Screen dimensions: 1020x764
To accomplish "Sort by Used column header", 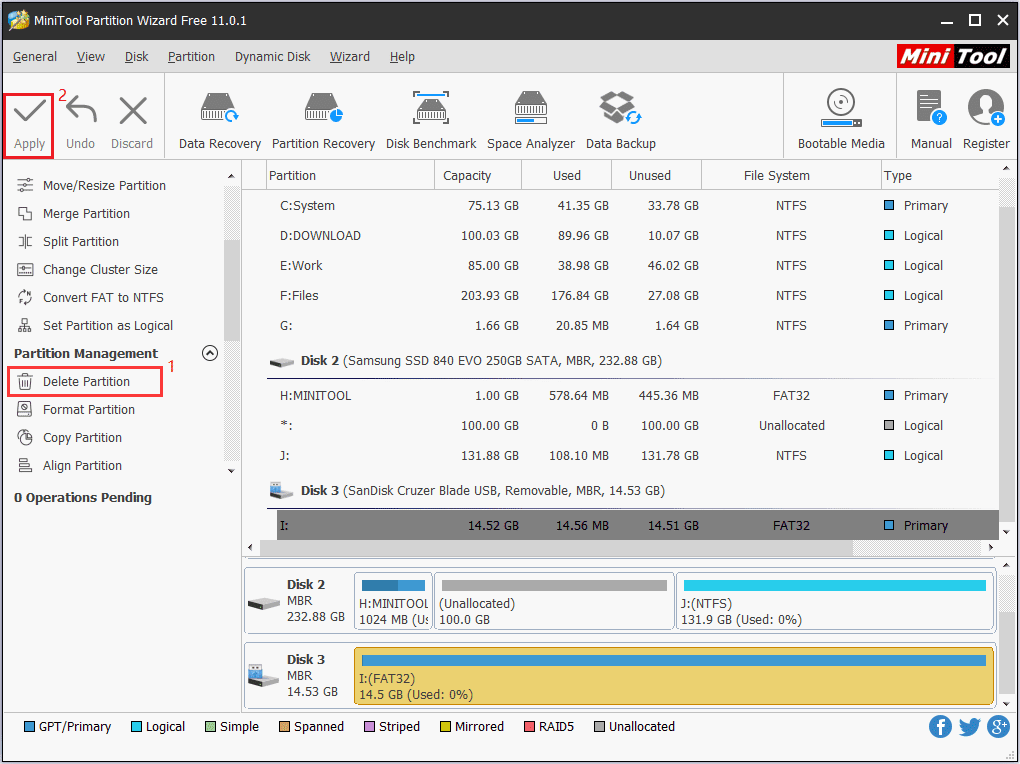I will [x=567, y=176].
